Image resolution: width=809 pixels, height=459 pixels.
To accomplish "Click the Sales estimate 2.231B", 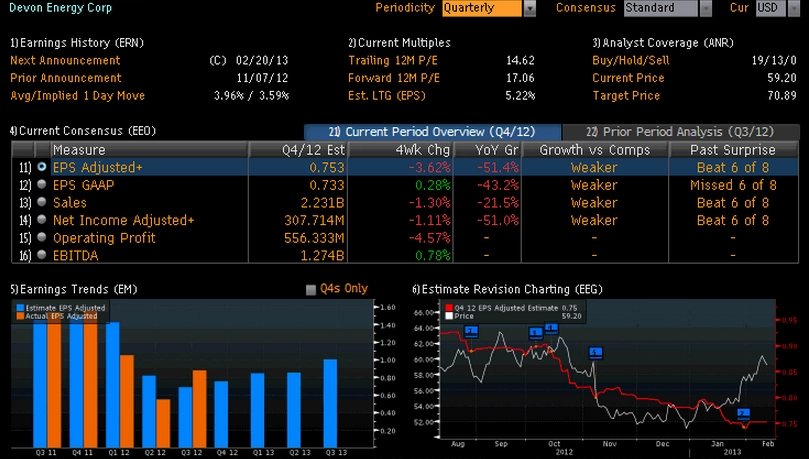I will coord(322,202).
